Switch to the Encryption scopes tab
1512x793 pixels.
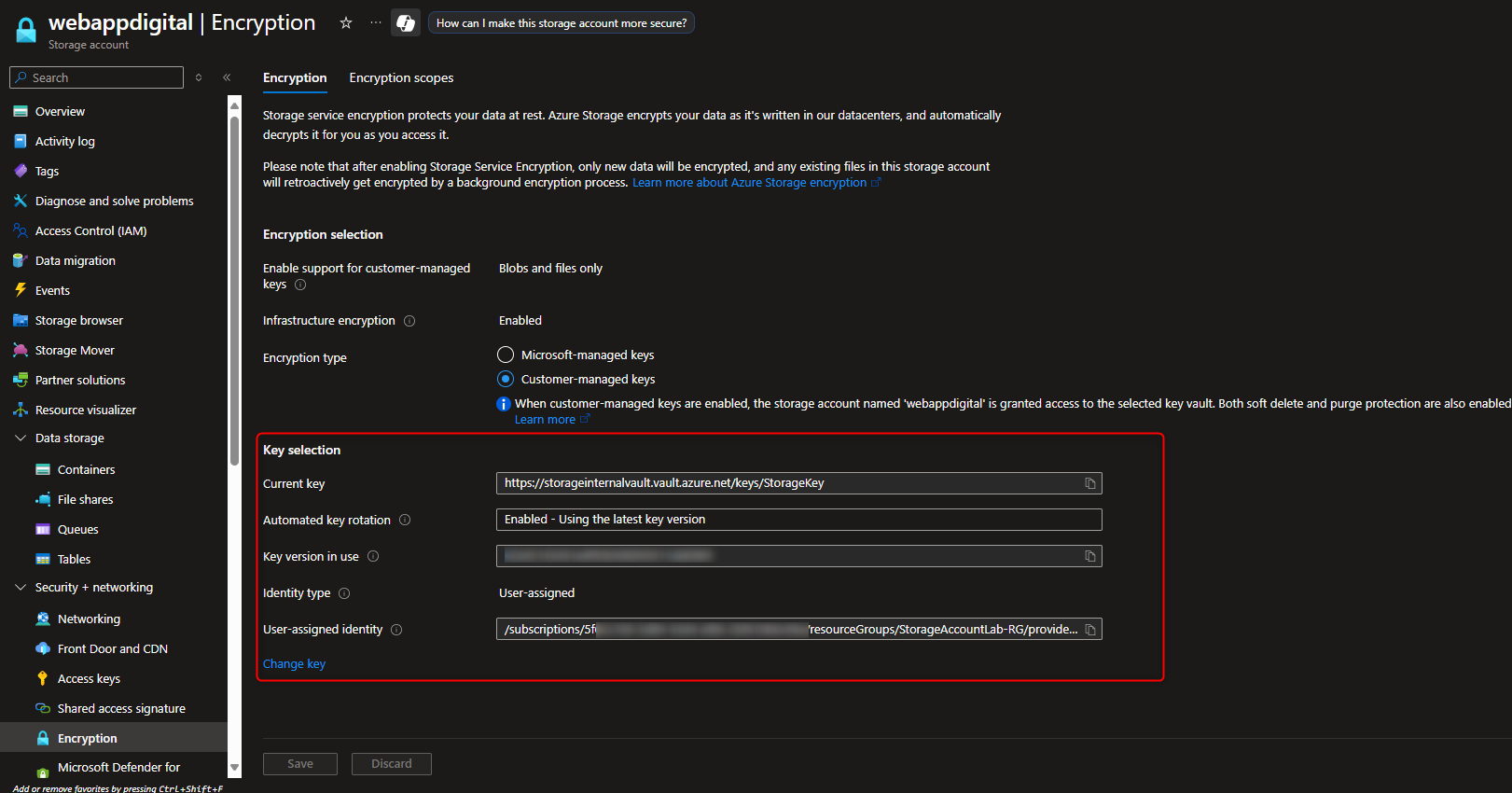point(401,78)
